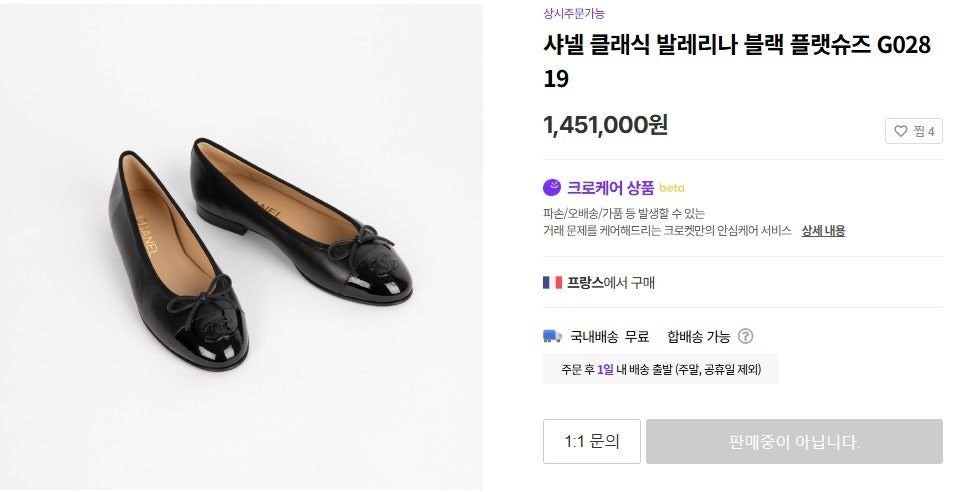Click the price 1,451,000원

(605, 125)
